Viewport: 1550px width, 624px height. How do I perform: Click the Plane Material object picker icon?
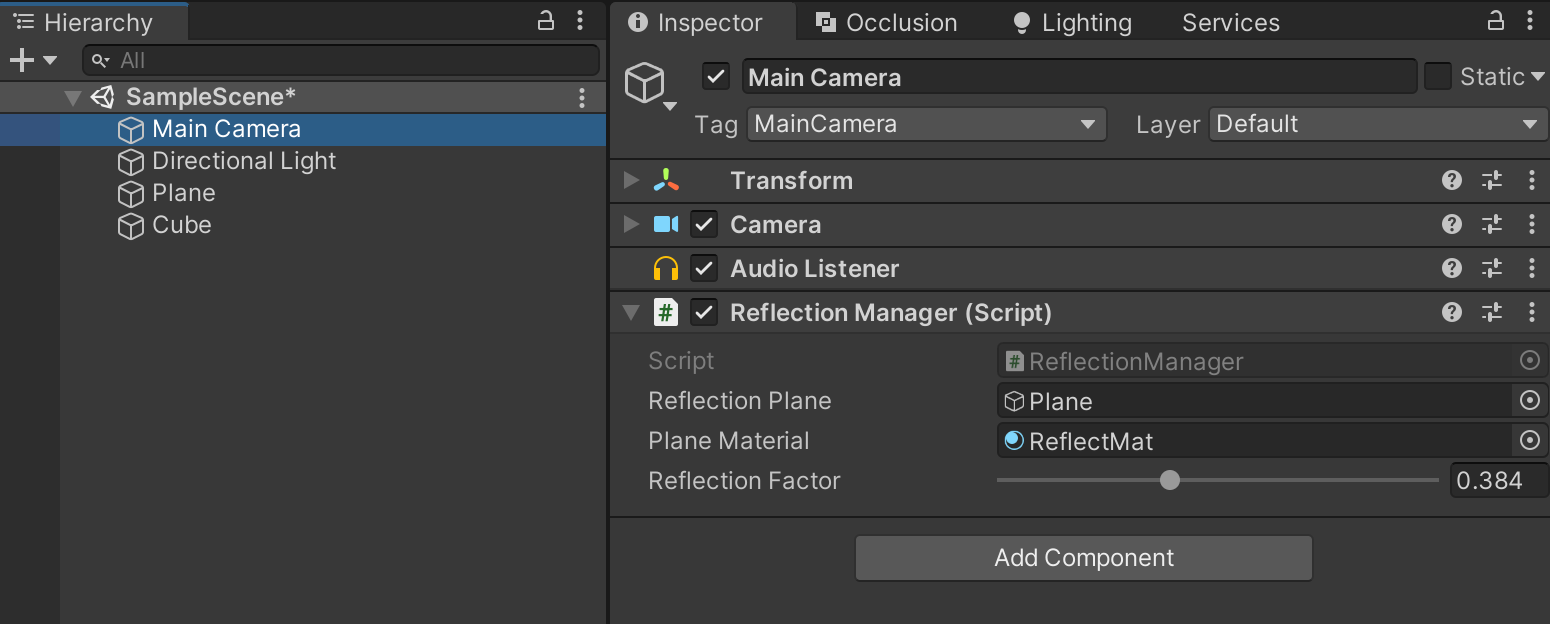[x=1529, y=441]
